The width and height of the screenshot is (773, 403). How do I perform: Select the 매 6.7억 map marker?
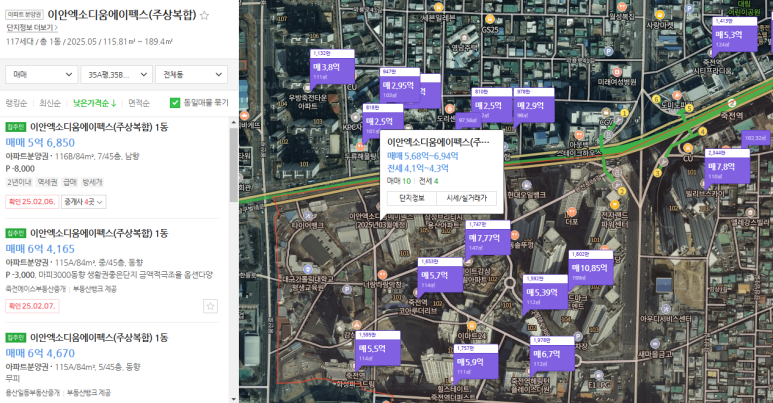click(552, 354)
